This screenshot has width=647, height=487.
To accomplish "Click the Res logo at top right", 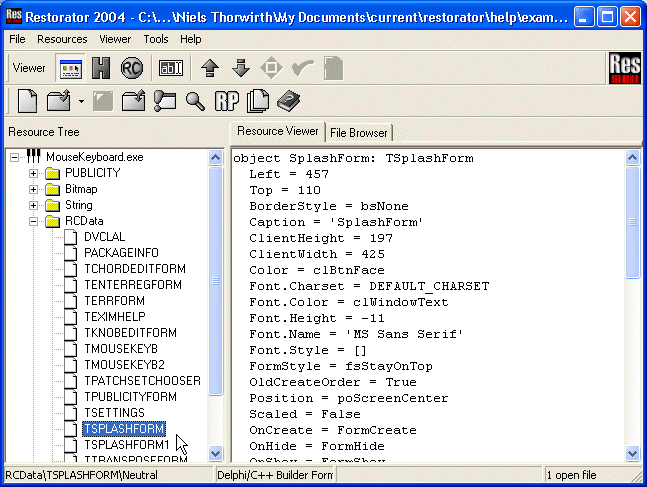I will click(625, 68).
